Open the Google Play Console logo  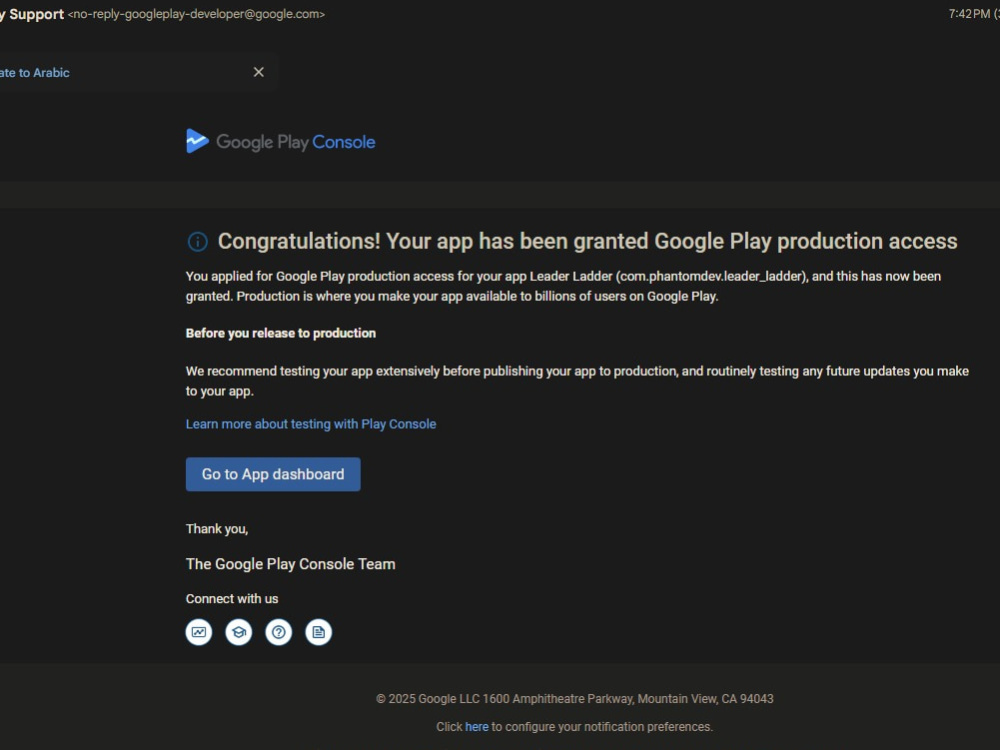pos(281,142)
